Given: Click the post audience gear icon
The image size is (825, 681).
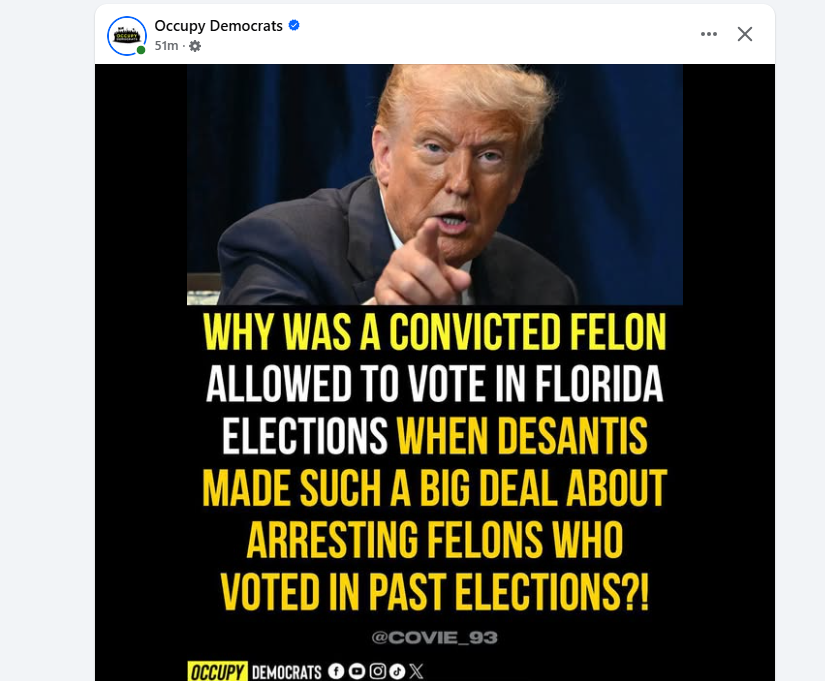Looking at the screenshot, I should point(195,46).
